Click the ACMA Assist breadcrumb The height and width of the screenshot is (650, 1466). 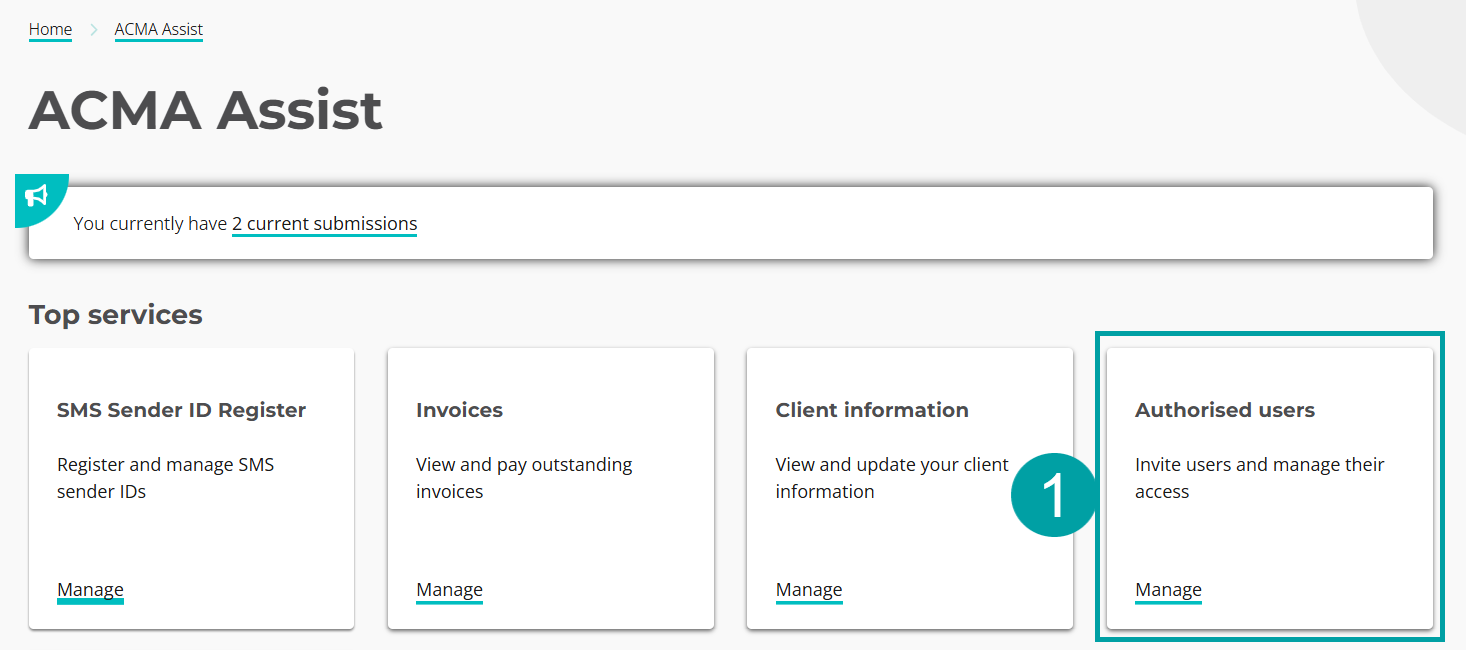coord(158,29)
